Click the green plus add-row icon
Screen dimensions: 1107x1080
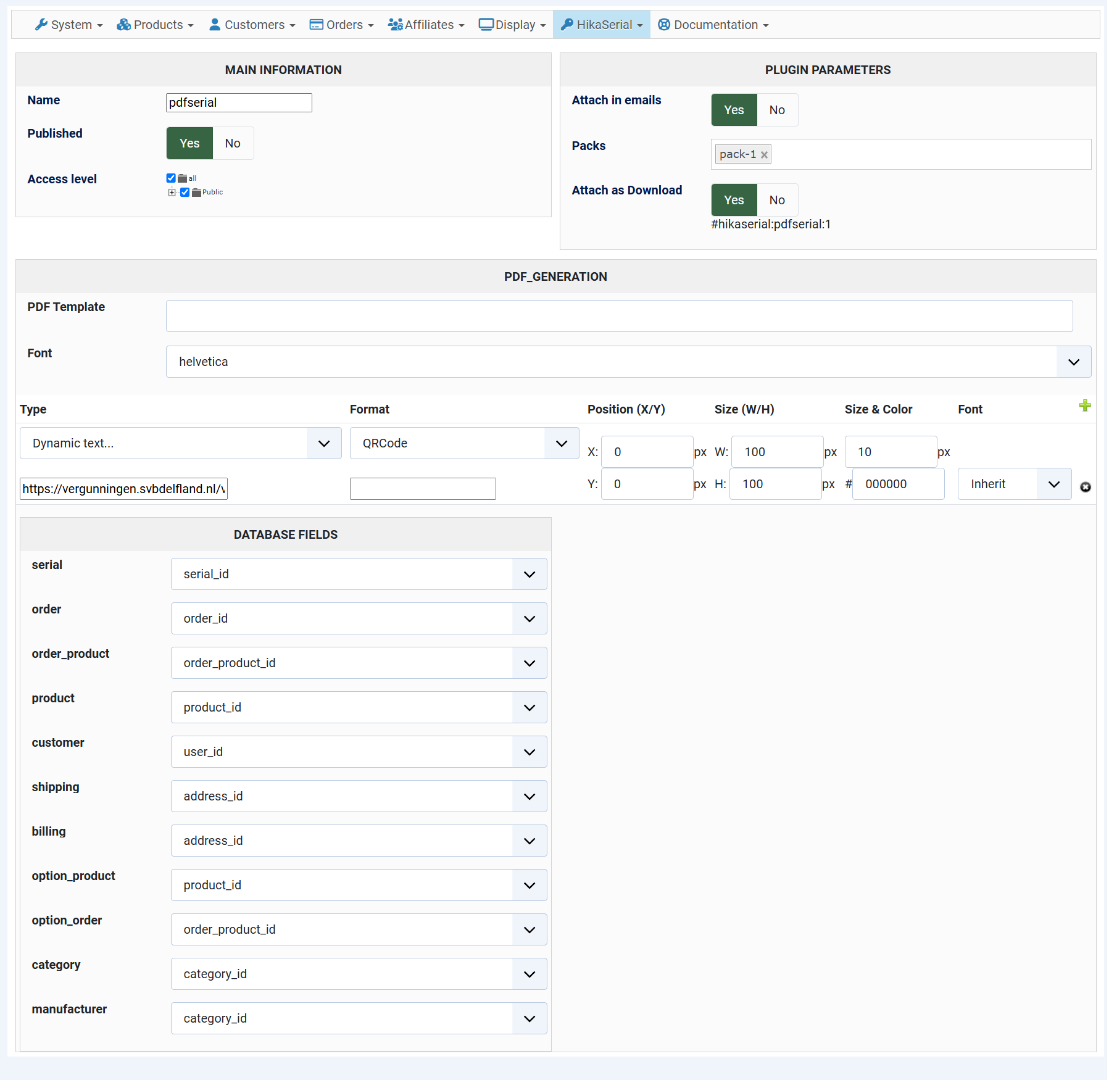tap(1085, 406)
